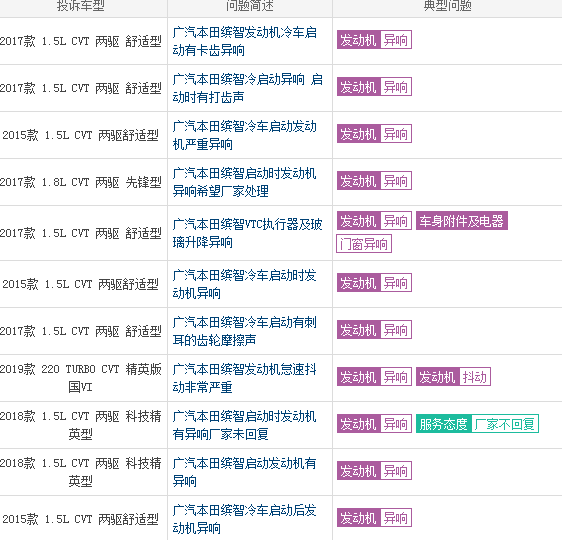
Task: Click 发动机 异响 tag in 2019款 row
Action: pyautogui.click(x=374, y=377)
